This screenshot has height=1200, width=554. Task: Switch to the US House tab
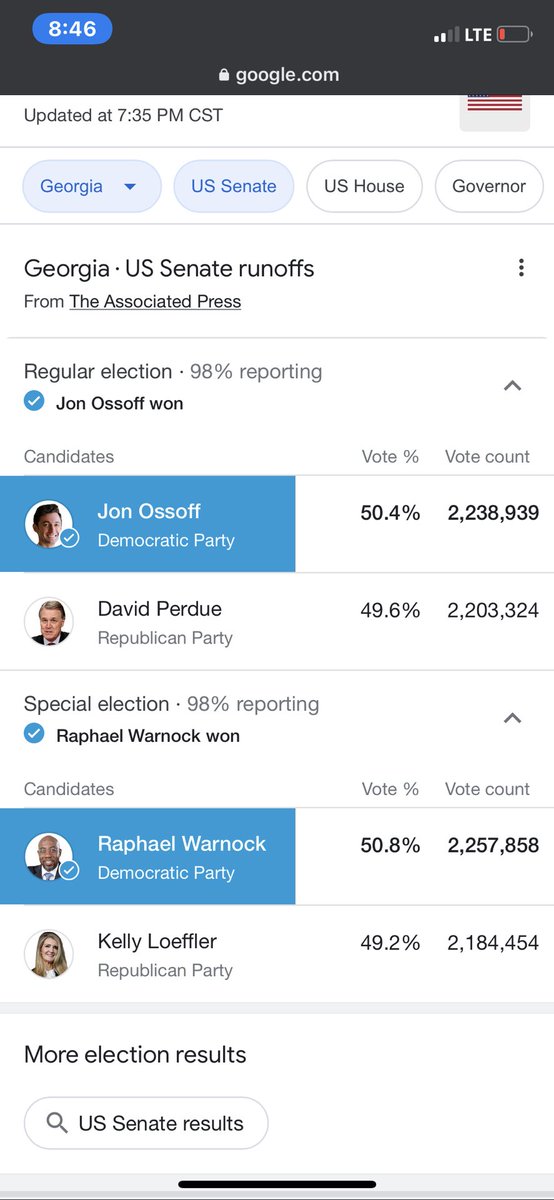(364, 186)
